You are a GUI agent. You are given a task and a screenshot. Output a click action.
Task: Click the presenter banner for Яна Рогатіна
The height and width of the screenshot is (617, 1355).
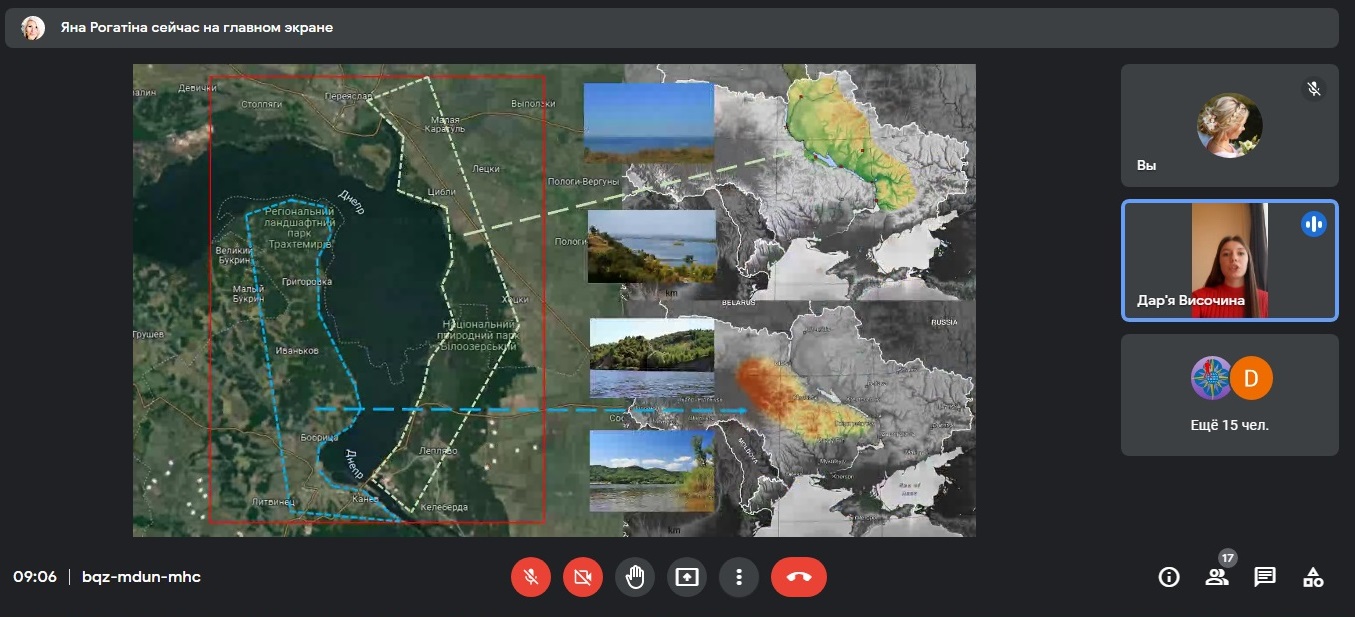(x=671, y=28)
